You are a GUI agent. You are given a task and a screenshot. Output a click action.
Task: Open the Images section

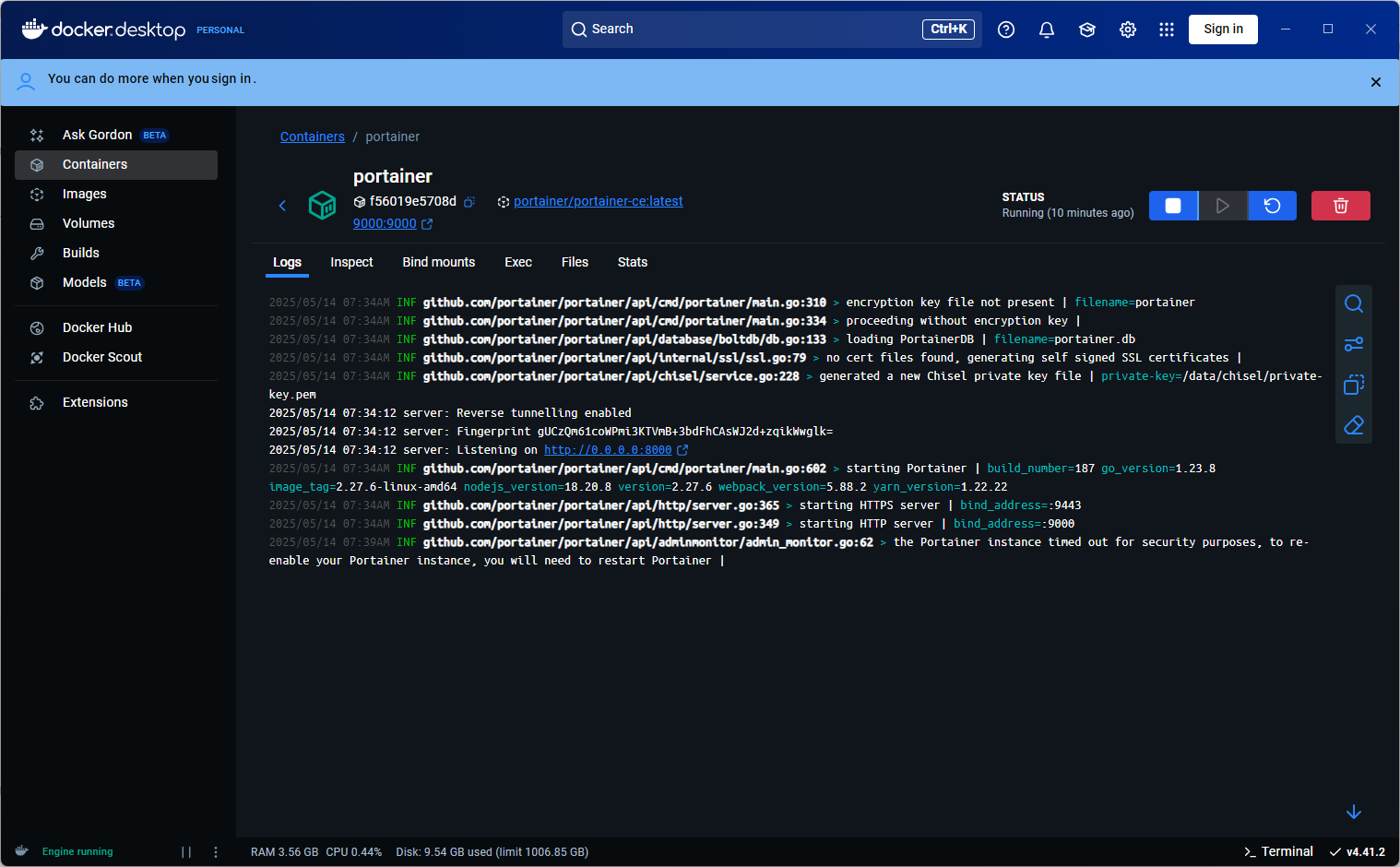coord(116,194)
